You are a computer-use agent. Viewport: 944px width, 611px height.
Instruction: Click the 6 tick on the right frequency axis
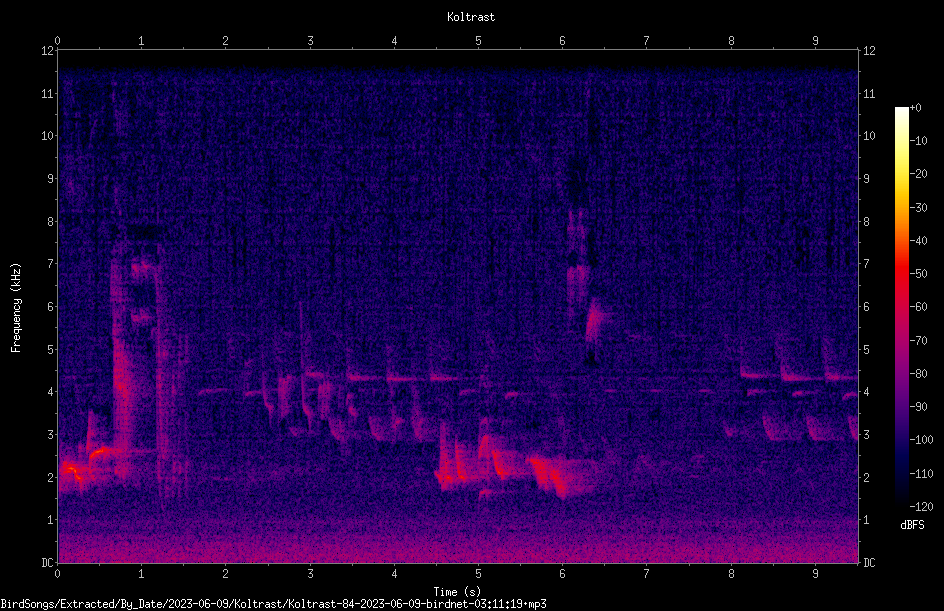(866, 306)
